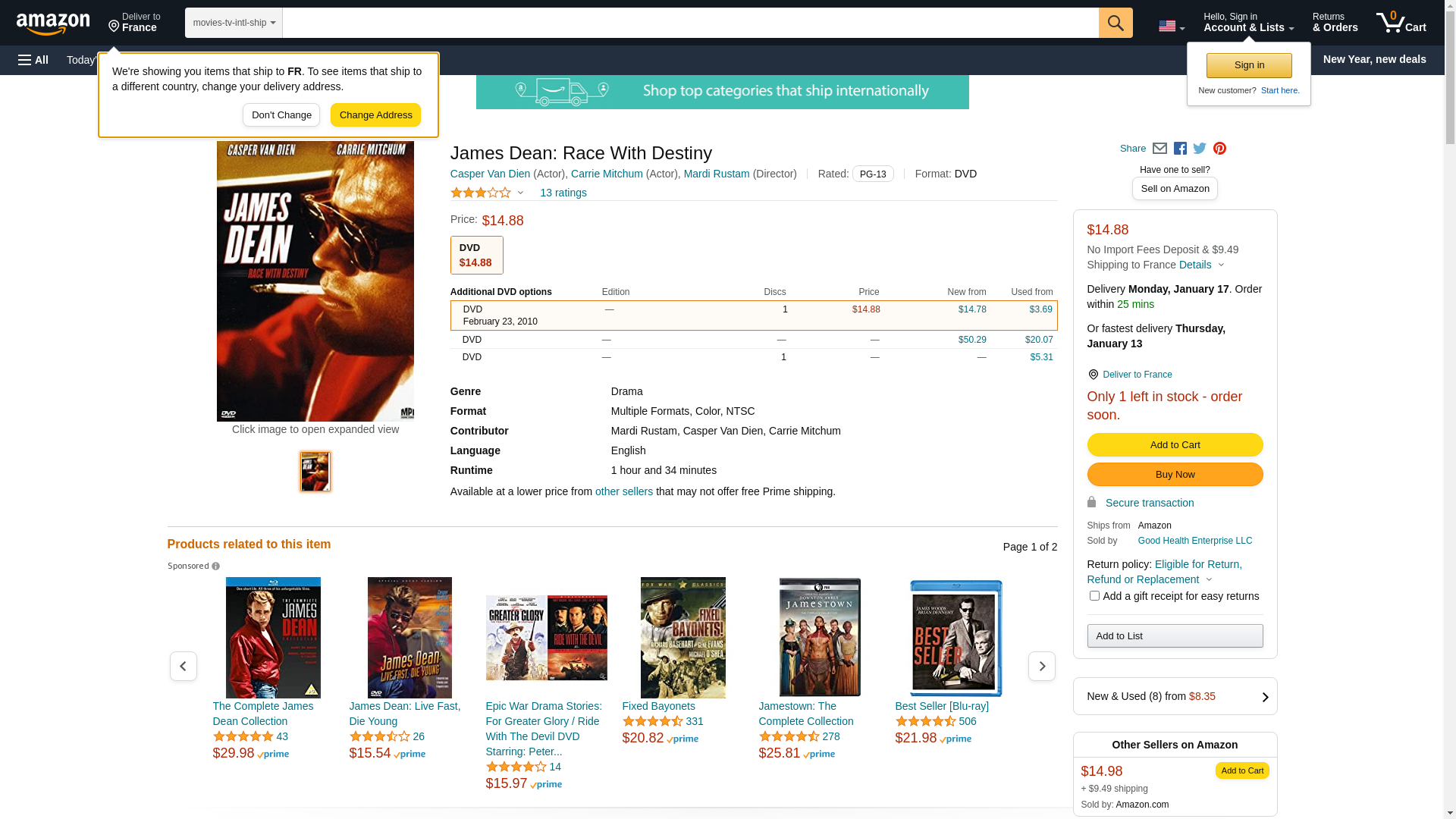The height and width of the screenshot is (819, 1456).
Task: Open Returns & Orders menu item
Action: 1335,23
